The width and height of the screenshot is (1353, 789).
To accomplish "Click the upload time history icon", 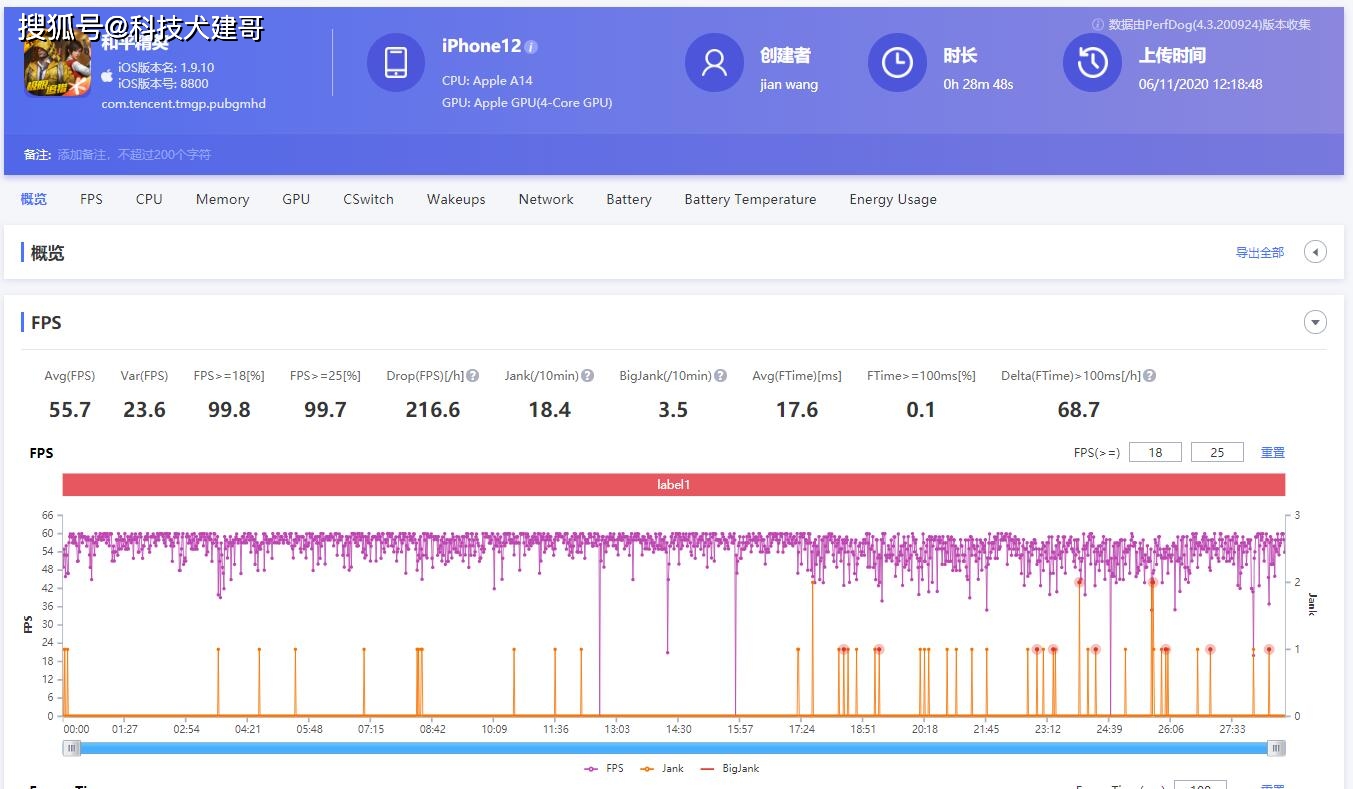I will tap(1092, 62).
